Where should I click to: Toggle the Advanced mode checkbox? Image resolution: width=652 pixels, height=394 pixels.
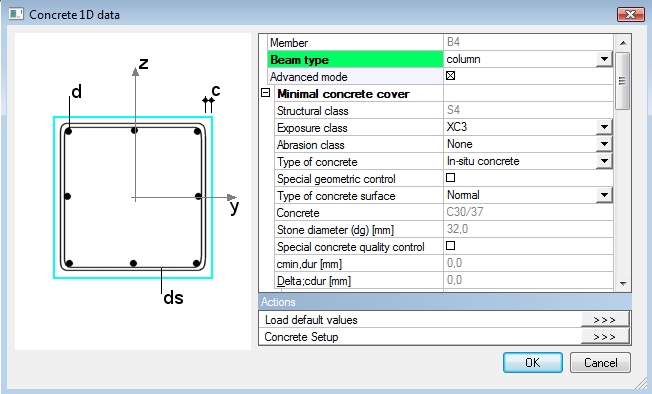pos(450,76)
